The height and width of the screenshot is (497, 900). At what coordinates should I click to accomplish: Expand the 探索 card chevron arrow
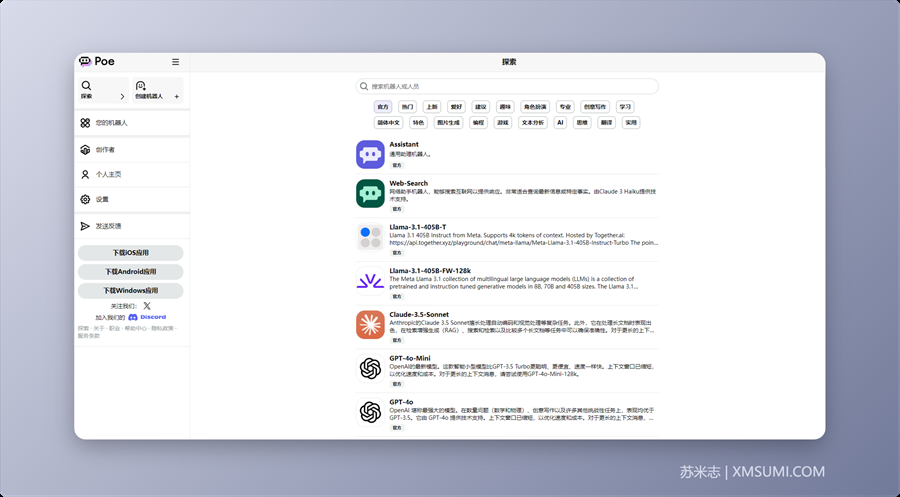pos(122,96)
